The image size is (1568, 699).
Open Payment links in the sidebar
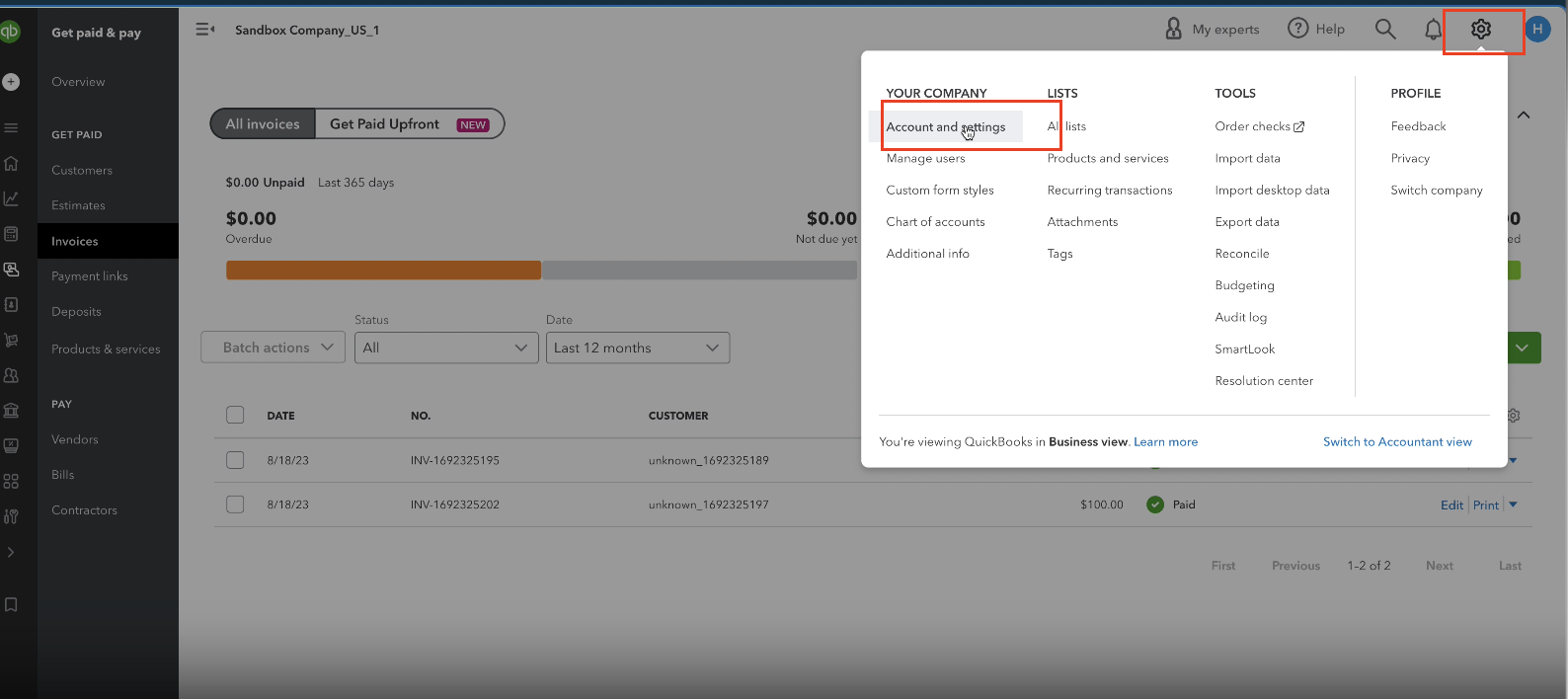[x=90, y=276]
